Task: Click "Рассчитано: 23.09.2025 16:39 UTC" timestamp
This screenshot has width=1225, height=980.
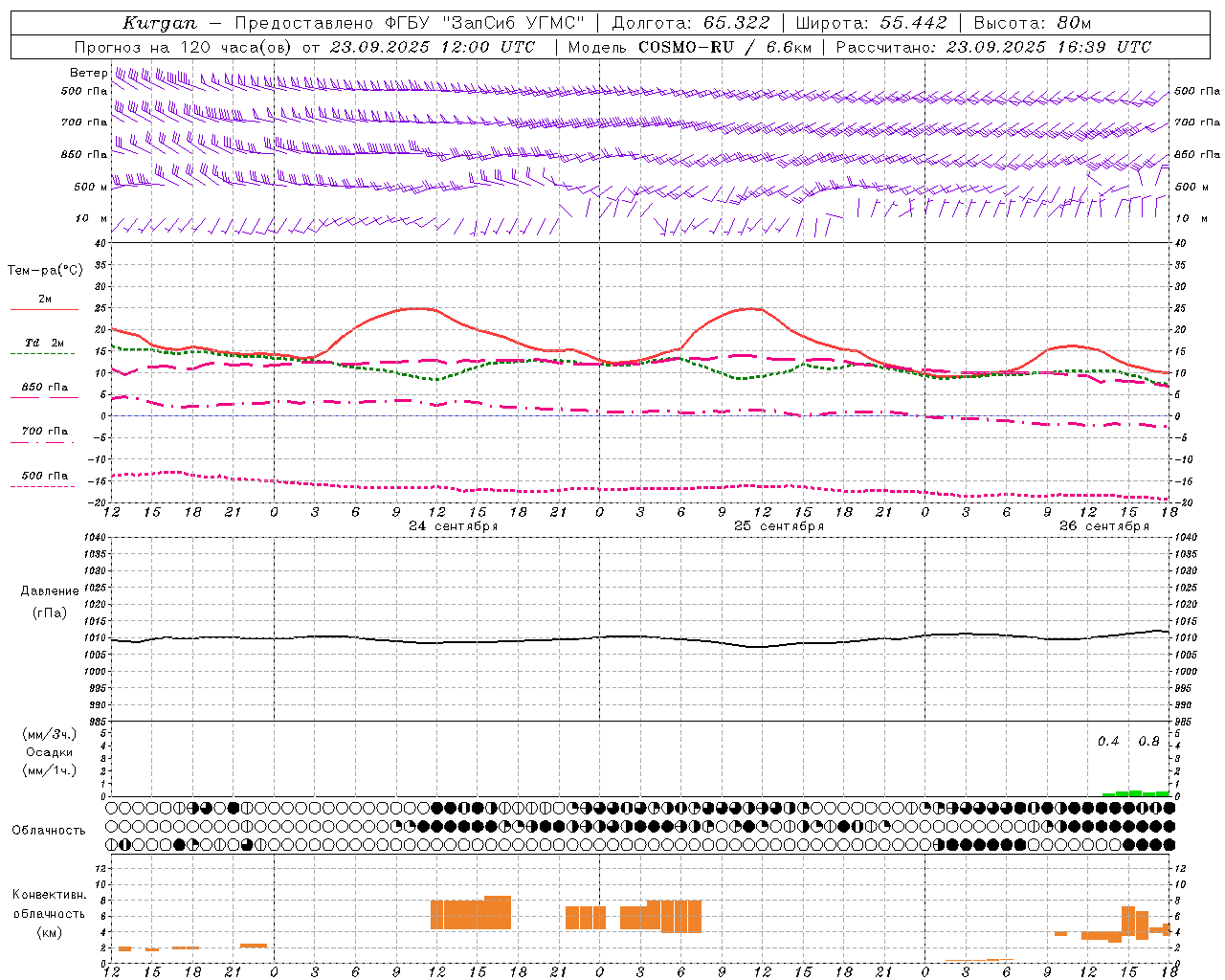Action: point(993,47)
